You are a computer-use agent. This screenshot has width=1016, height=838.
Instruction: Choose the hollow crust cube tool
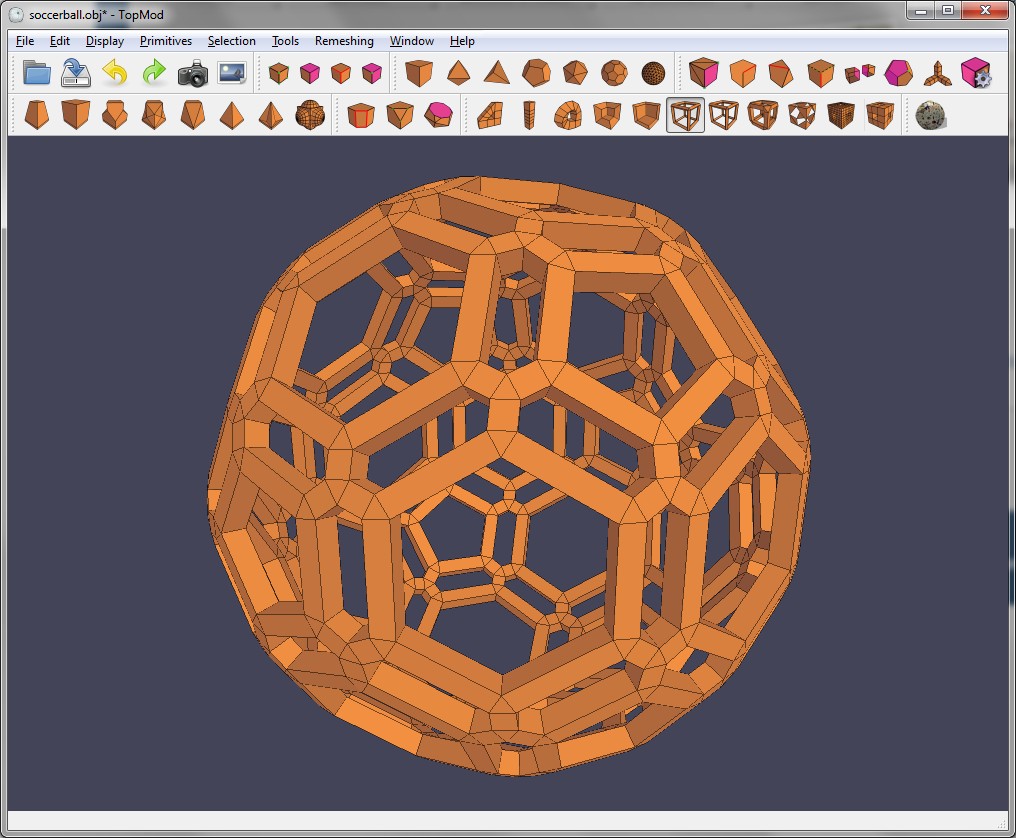click(x=607, y=115)
